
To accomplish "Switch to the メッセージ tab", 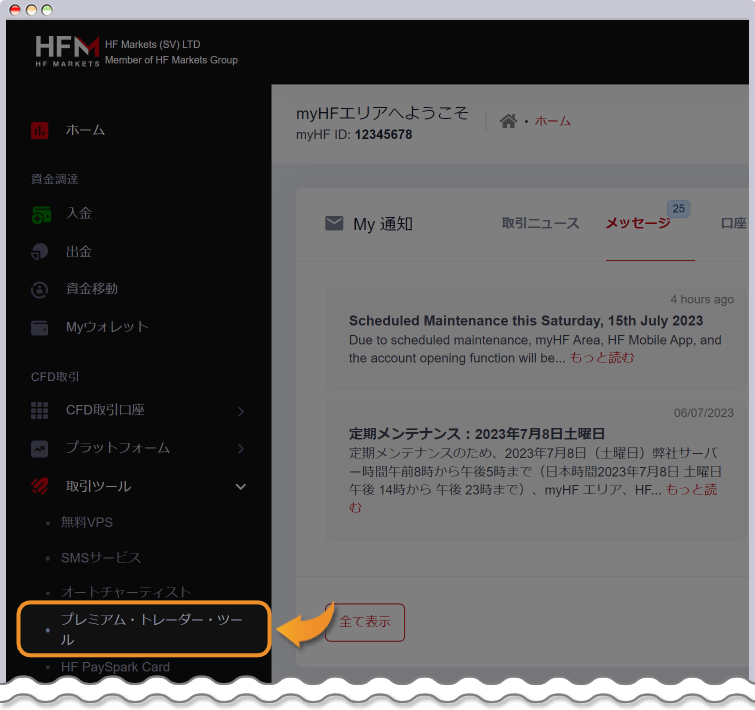I will [x=638, y=223].
